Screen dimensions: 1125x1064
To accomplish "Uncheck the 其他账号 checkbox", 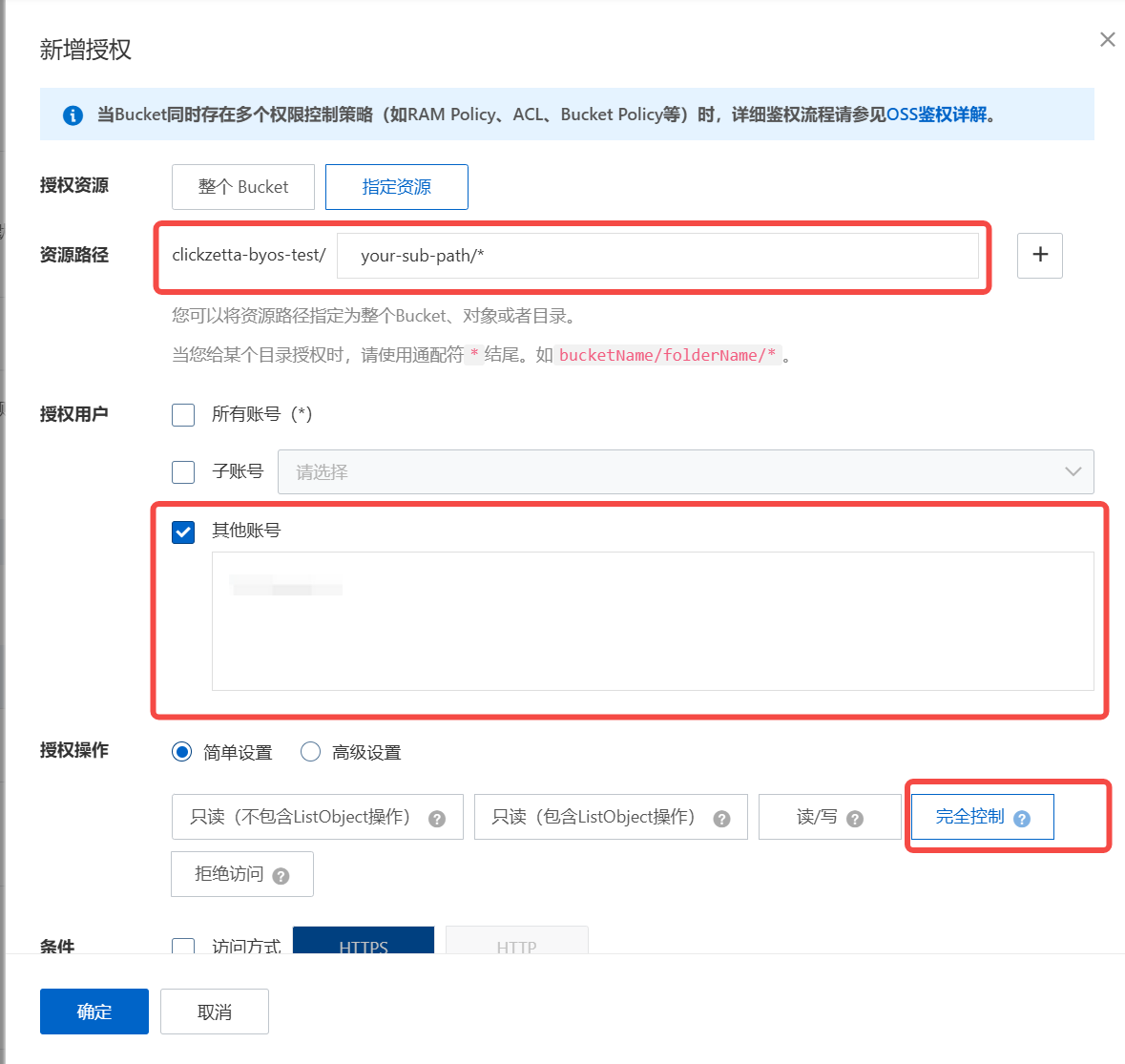I will (x=183, y=532).
